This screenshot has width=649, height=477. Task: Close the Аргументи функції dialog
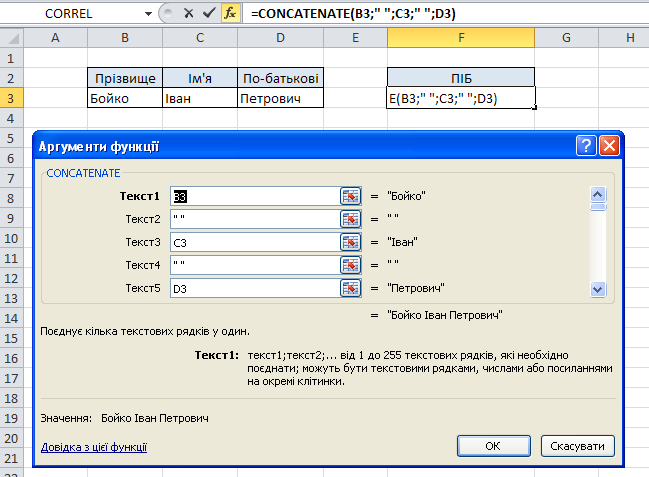pyautogui.click(x=609, y=146)
